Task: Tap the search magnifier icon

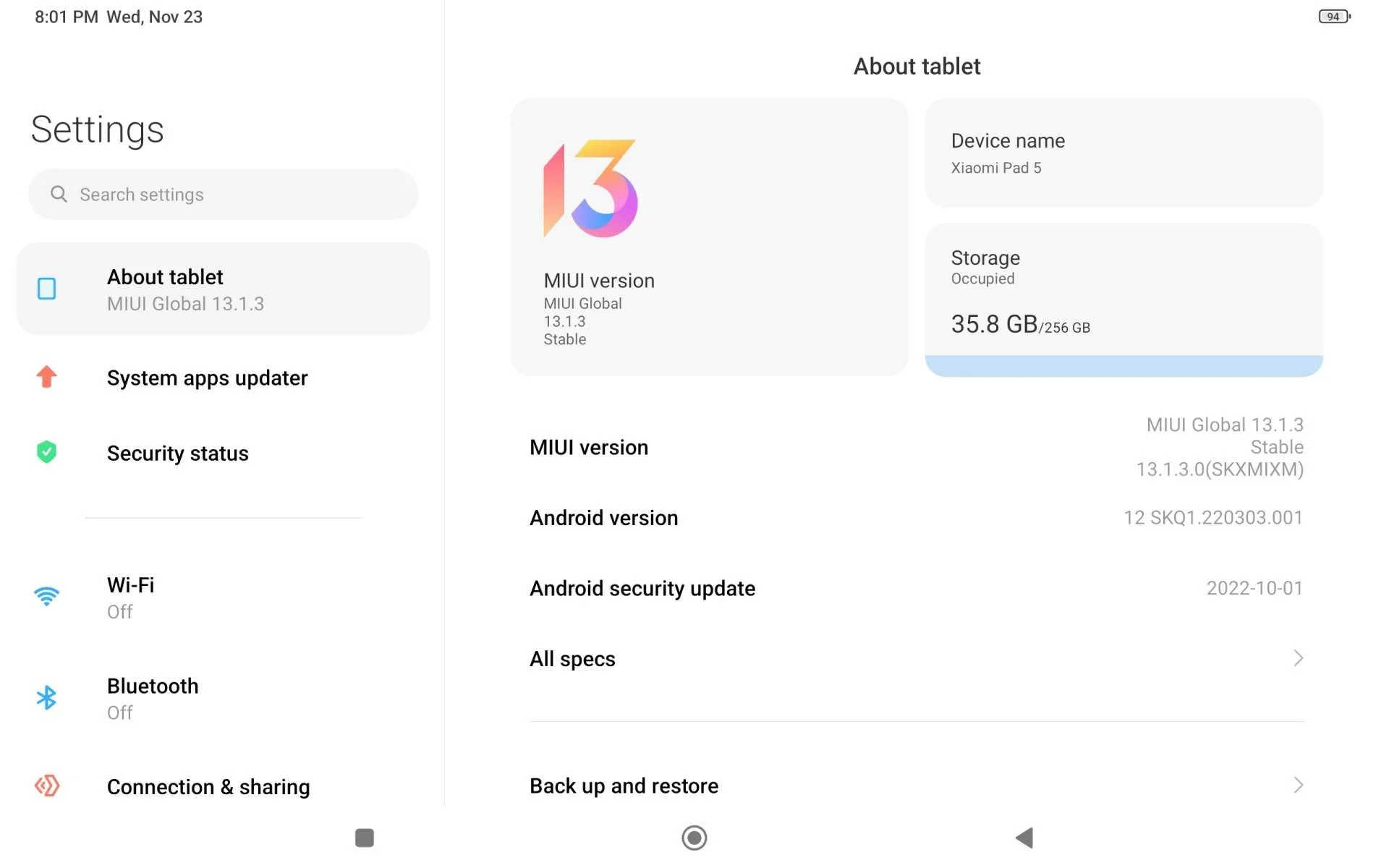Action: 59,194
